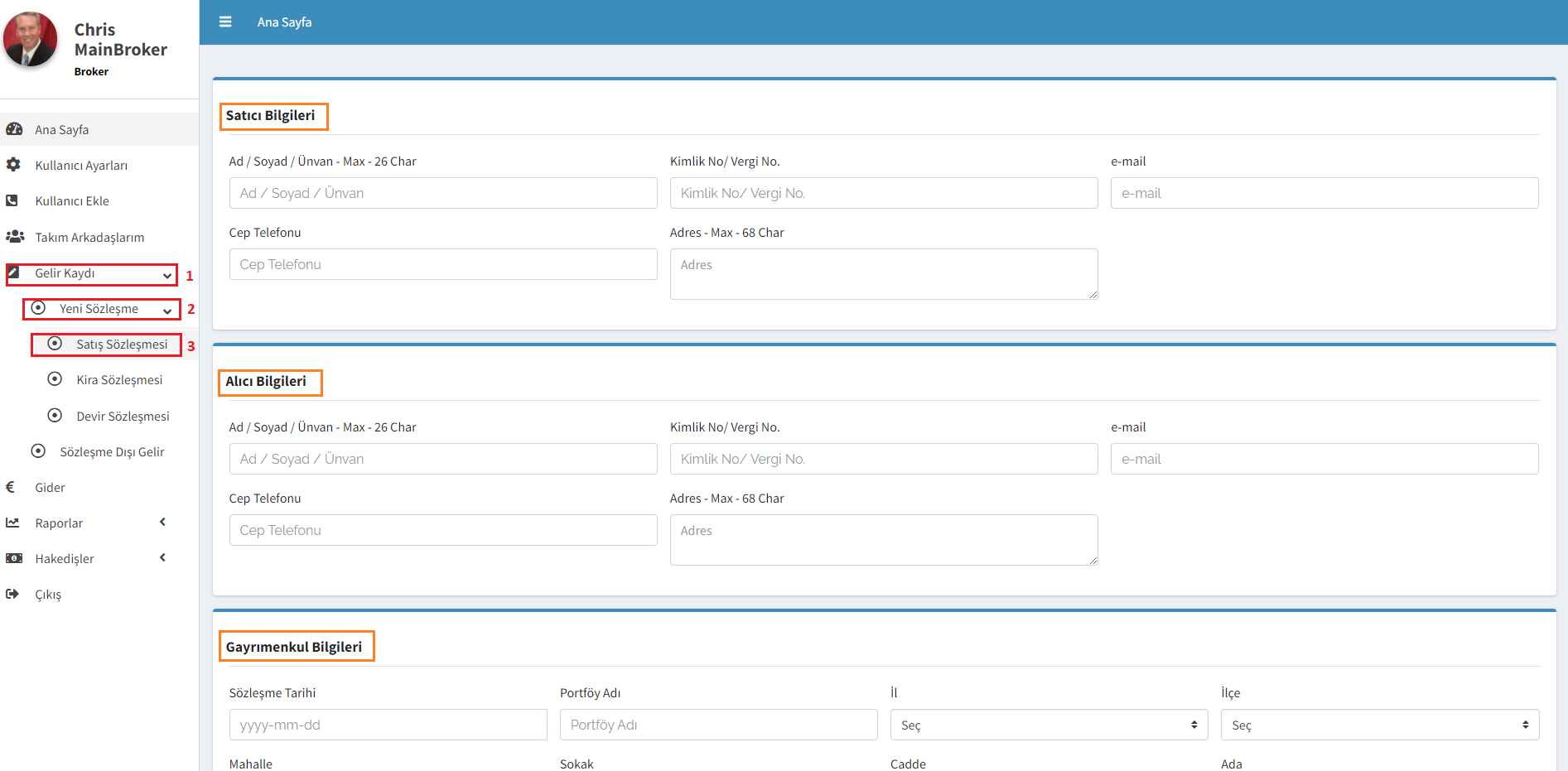Expand the Raporlar menu
The image size is (1568, 771).
click(x=162, y=522)
